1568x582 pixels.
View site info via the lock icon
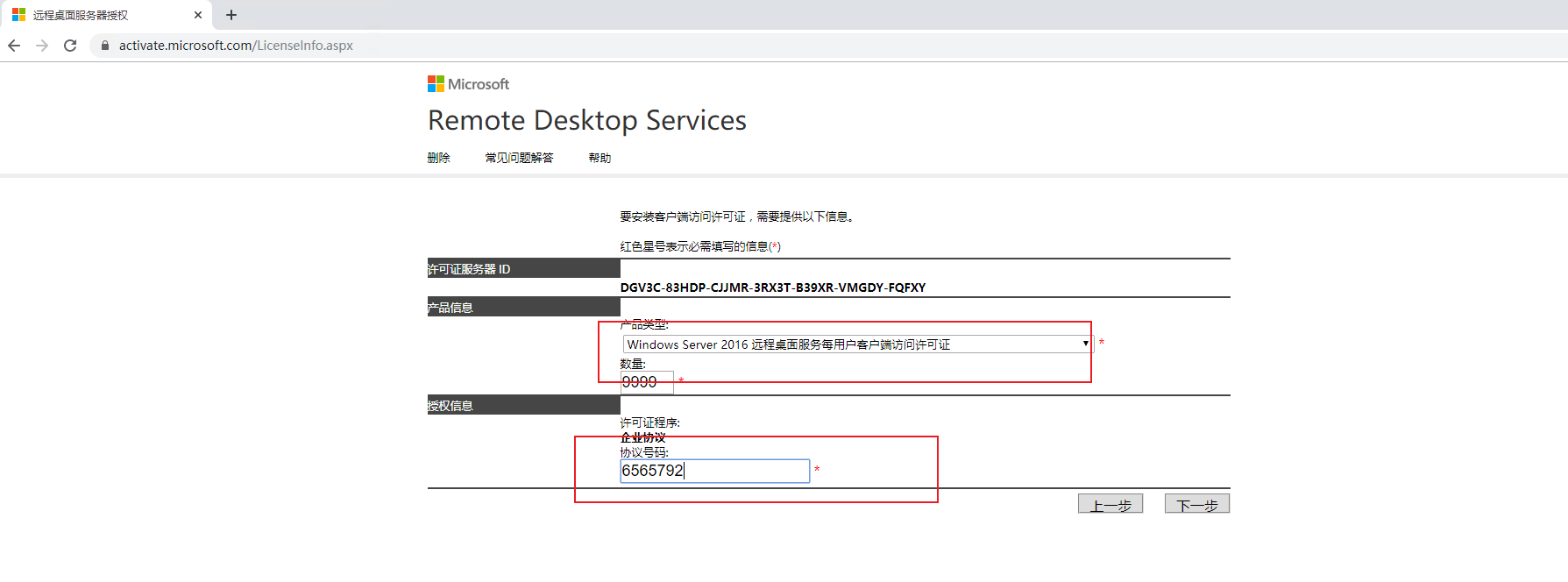pos(105,46)
